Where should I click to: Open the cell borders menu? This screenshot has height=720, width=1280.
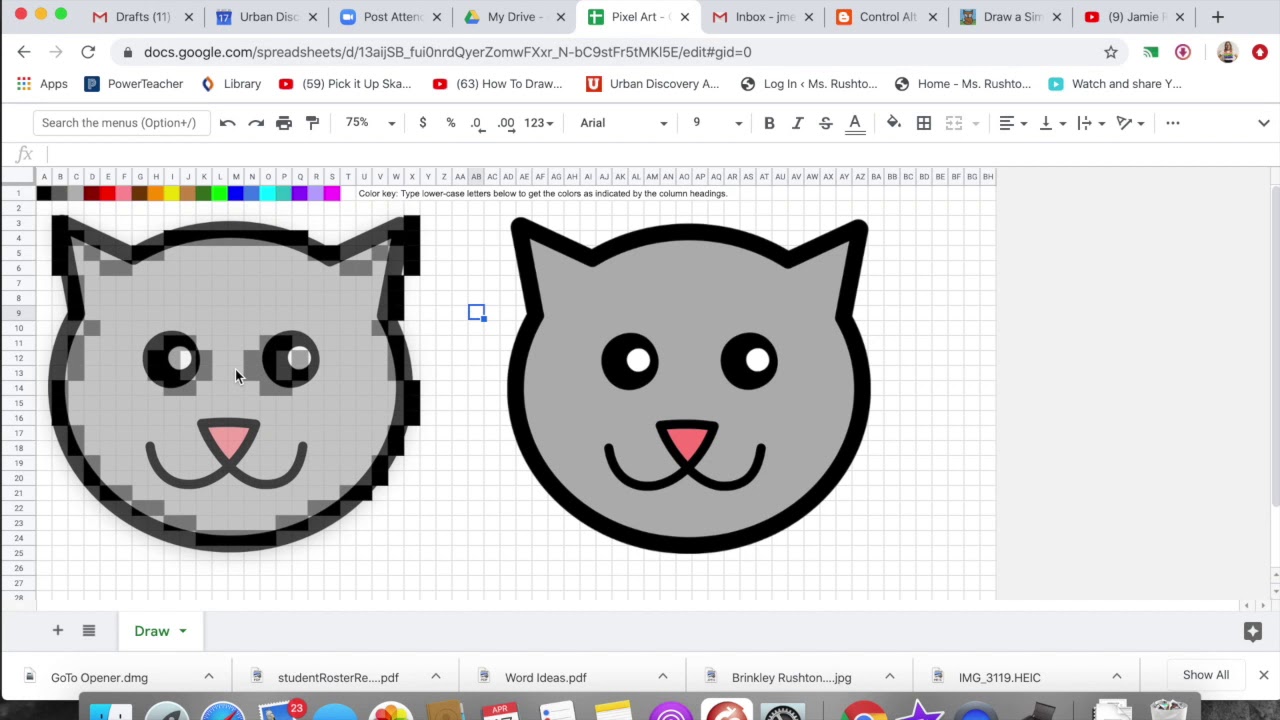(x=924, y=123)
